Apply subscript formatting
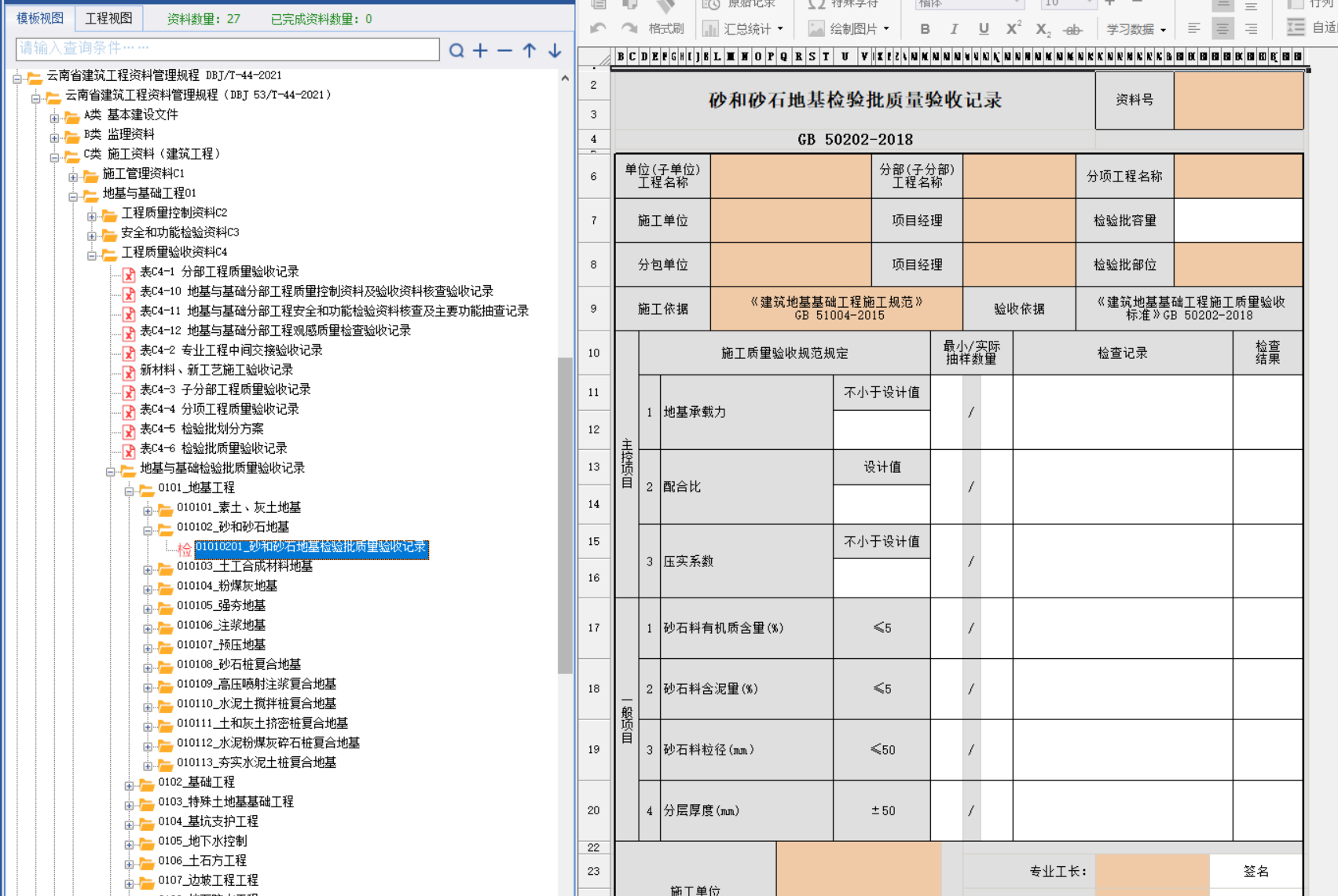1338x896 pixels. [1043, 30]
